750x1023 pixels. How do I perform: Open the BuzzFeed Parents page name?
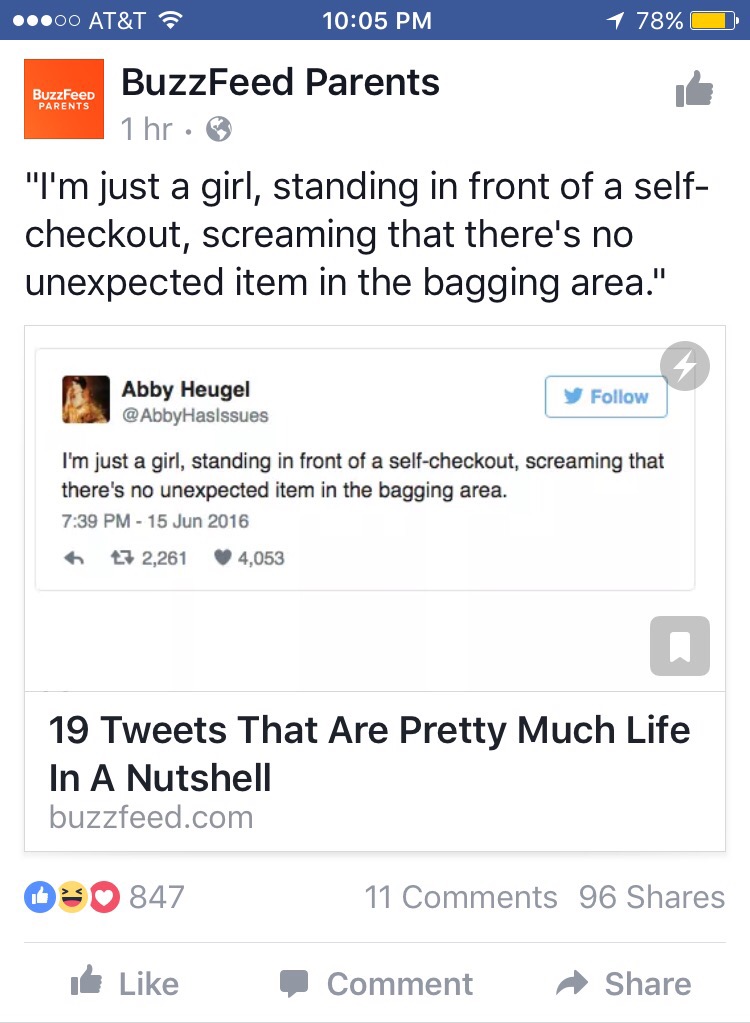click(280, 83)
